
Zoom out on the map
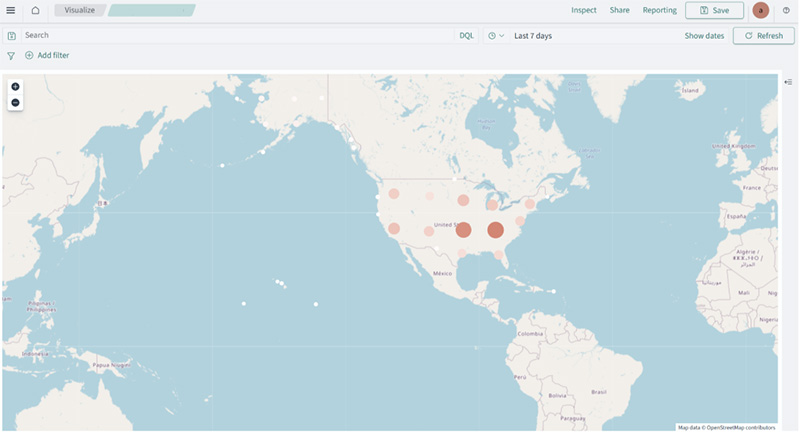click(15, 102)
